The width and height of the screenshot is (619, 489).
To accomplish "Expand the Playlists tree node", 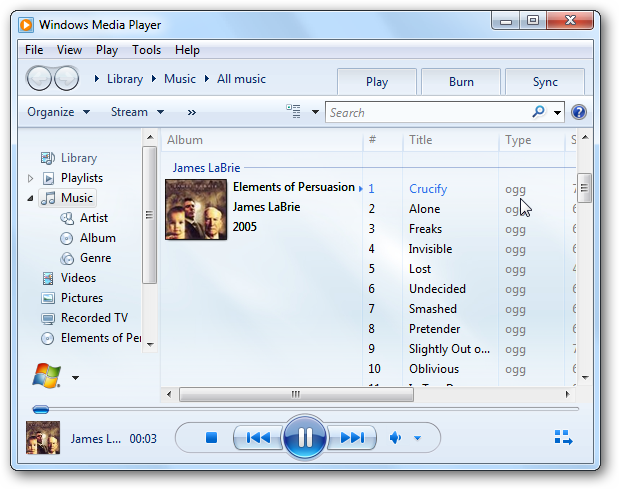I will [30, 178].
